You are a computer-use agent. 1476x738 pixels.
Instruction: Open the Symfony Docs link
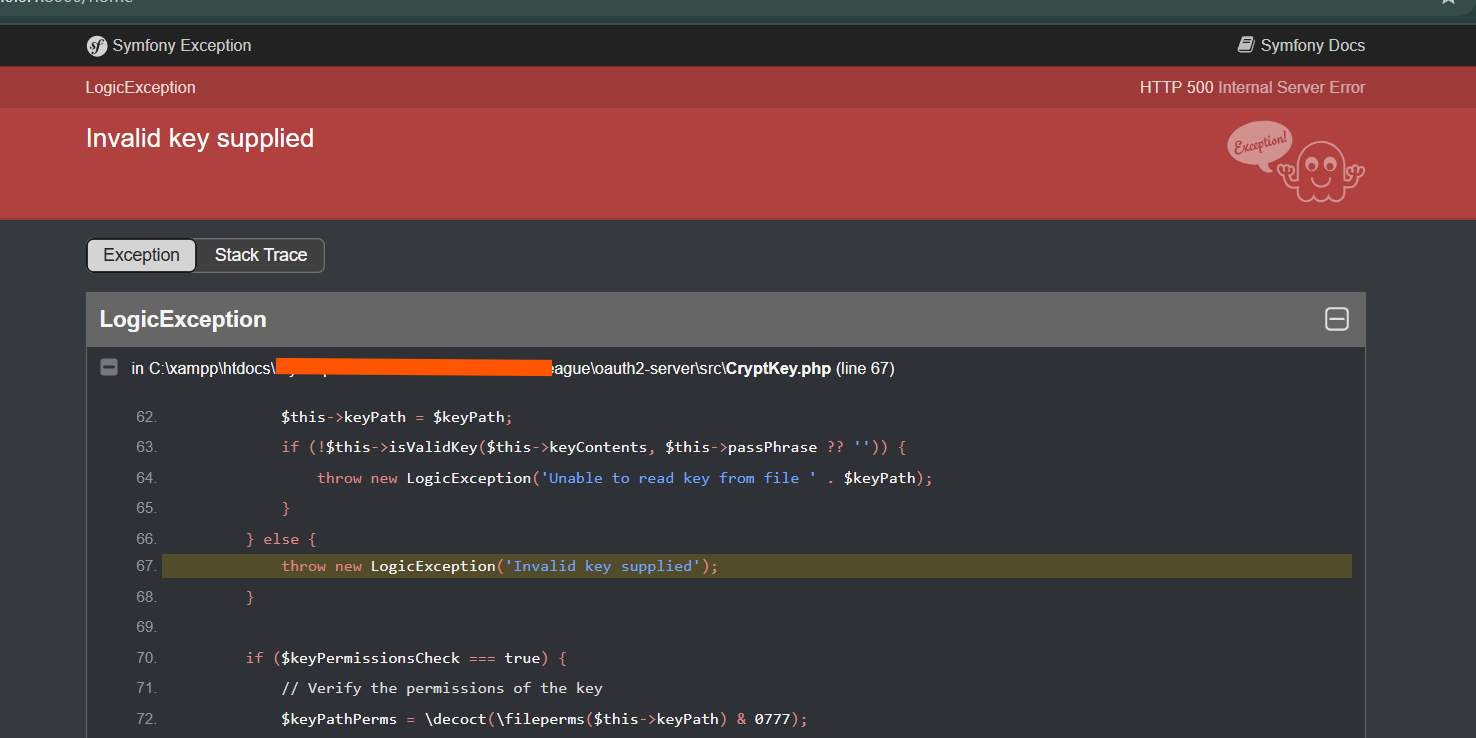coord(1301,46)
